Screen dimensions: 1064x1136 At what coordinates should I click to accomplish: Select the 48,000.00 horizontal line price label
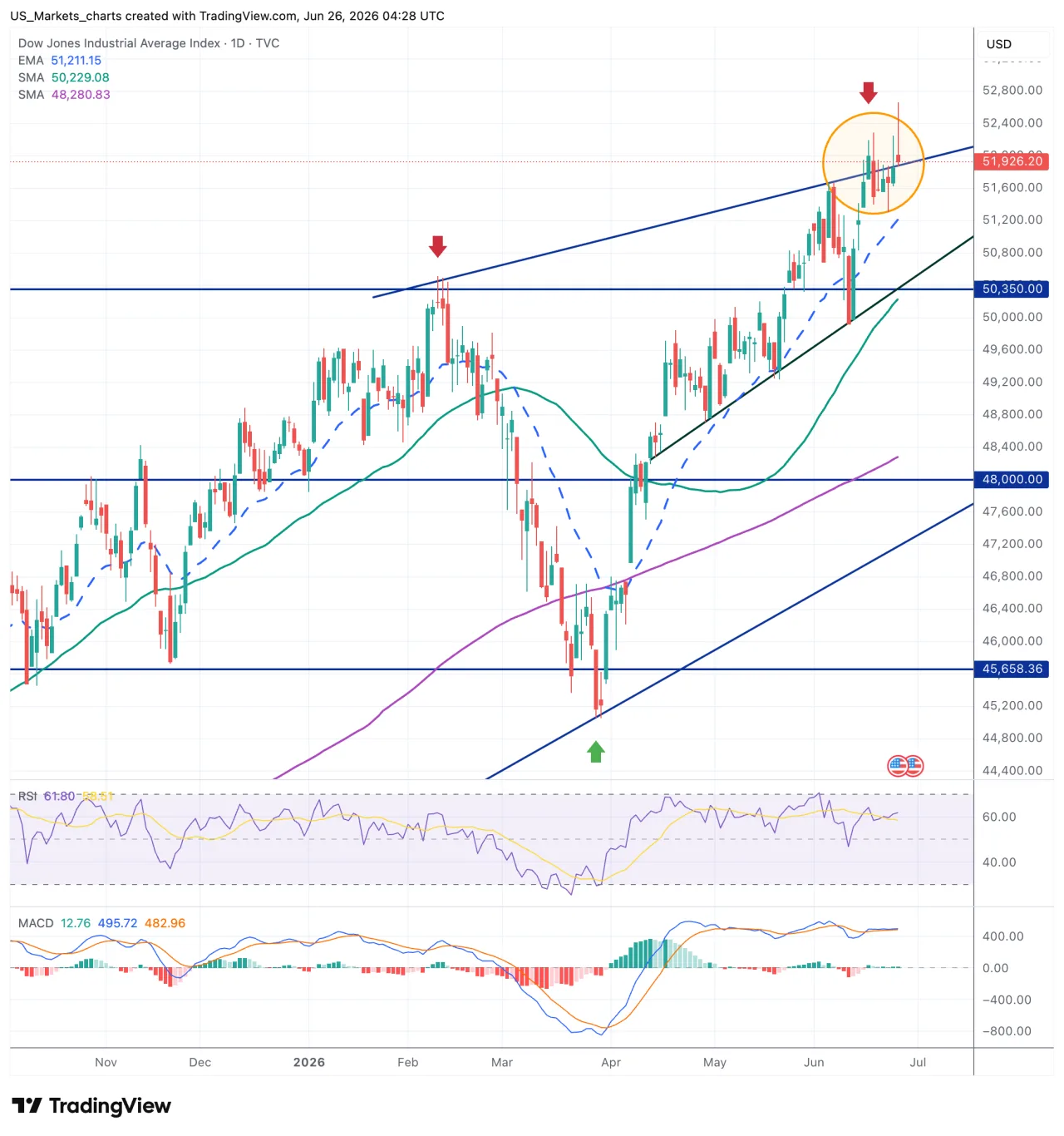point(1011,480)
